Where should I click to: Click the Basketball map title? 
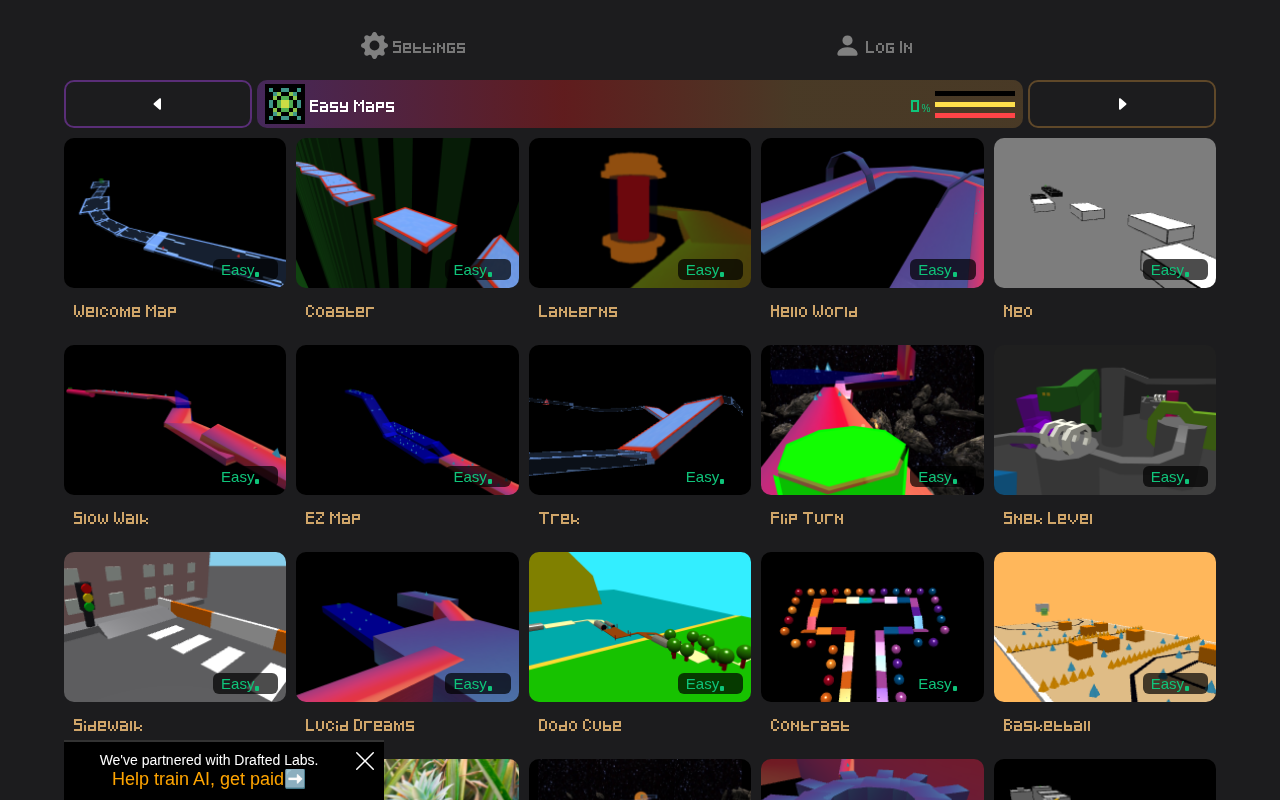[1047, 726]
